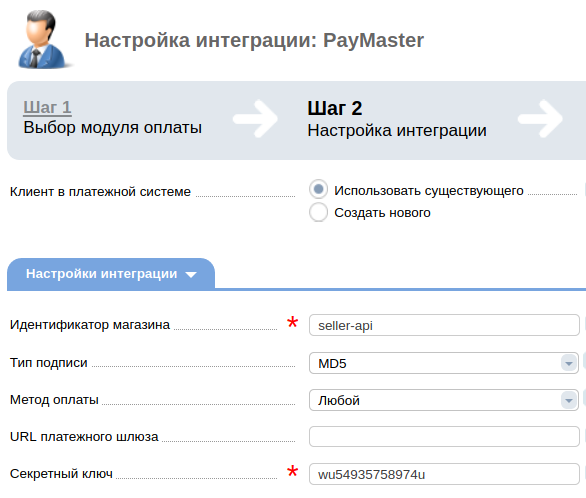Open the Тип подписи MD5 dropdown

444,363
